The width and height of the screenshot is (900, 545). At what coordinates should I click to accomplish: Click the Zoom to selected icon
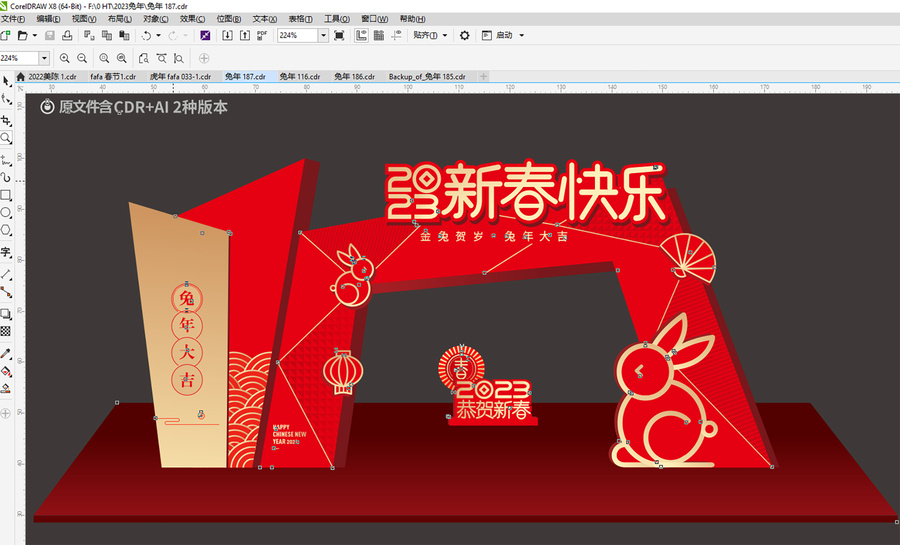click(x=104, y=58)
